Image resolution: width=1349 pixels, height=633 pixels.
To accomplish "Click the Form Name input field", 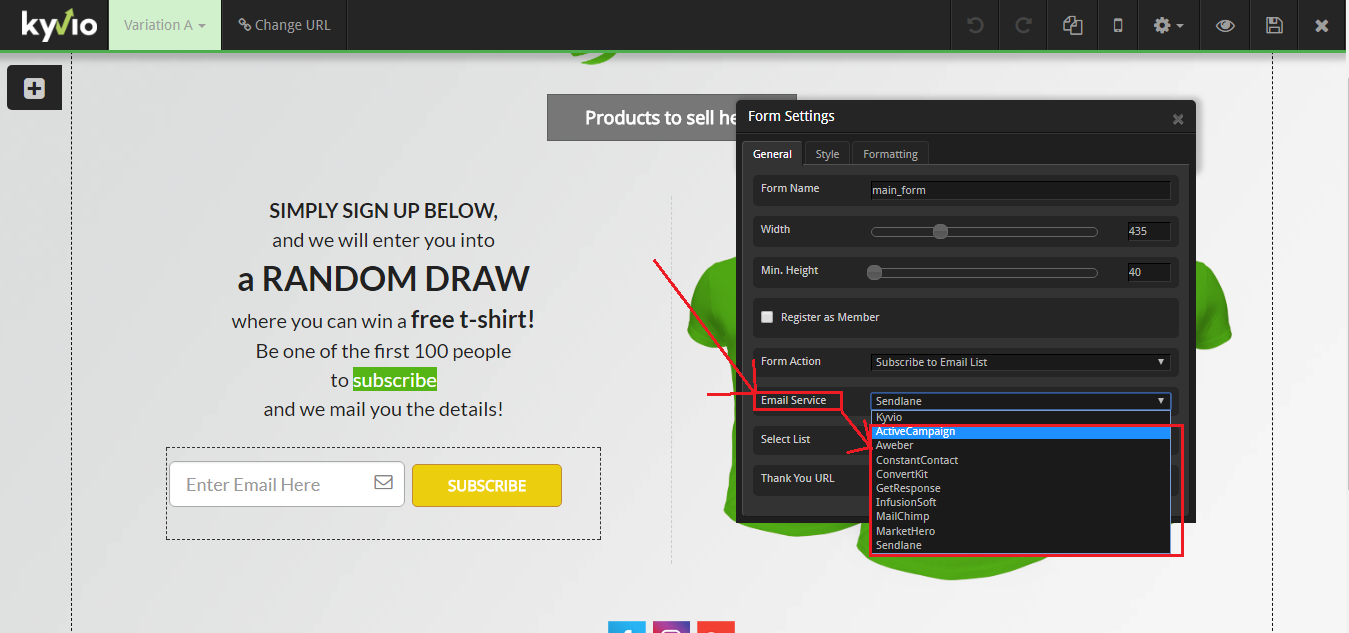I will click(1020, 190).
